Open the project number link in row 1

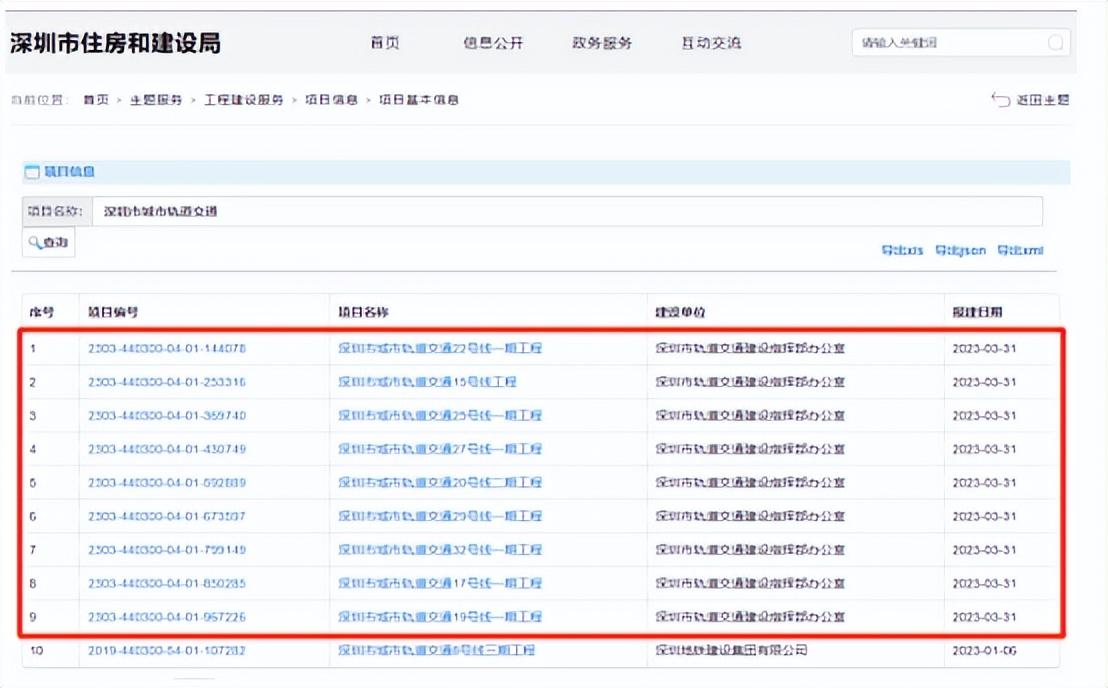167,348
